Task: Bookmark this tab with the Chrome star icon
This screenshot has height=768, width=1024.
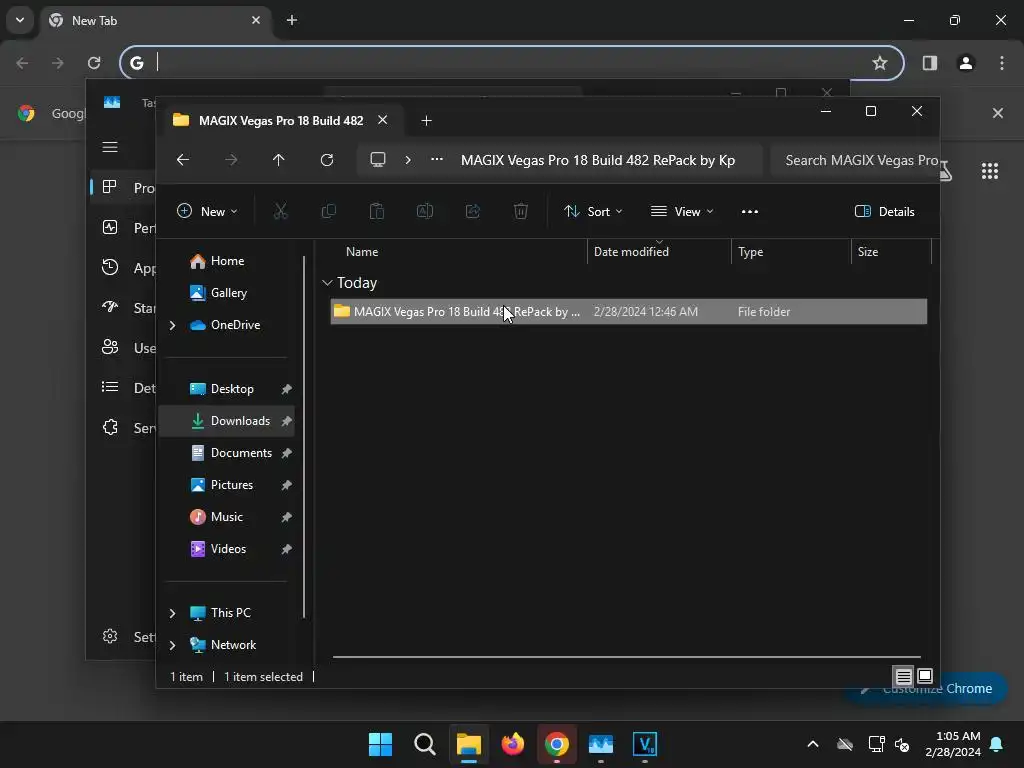Action: pos(880,63)
